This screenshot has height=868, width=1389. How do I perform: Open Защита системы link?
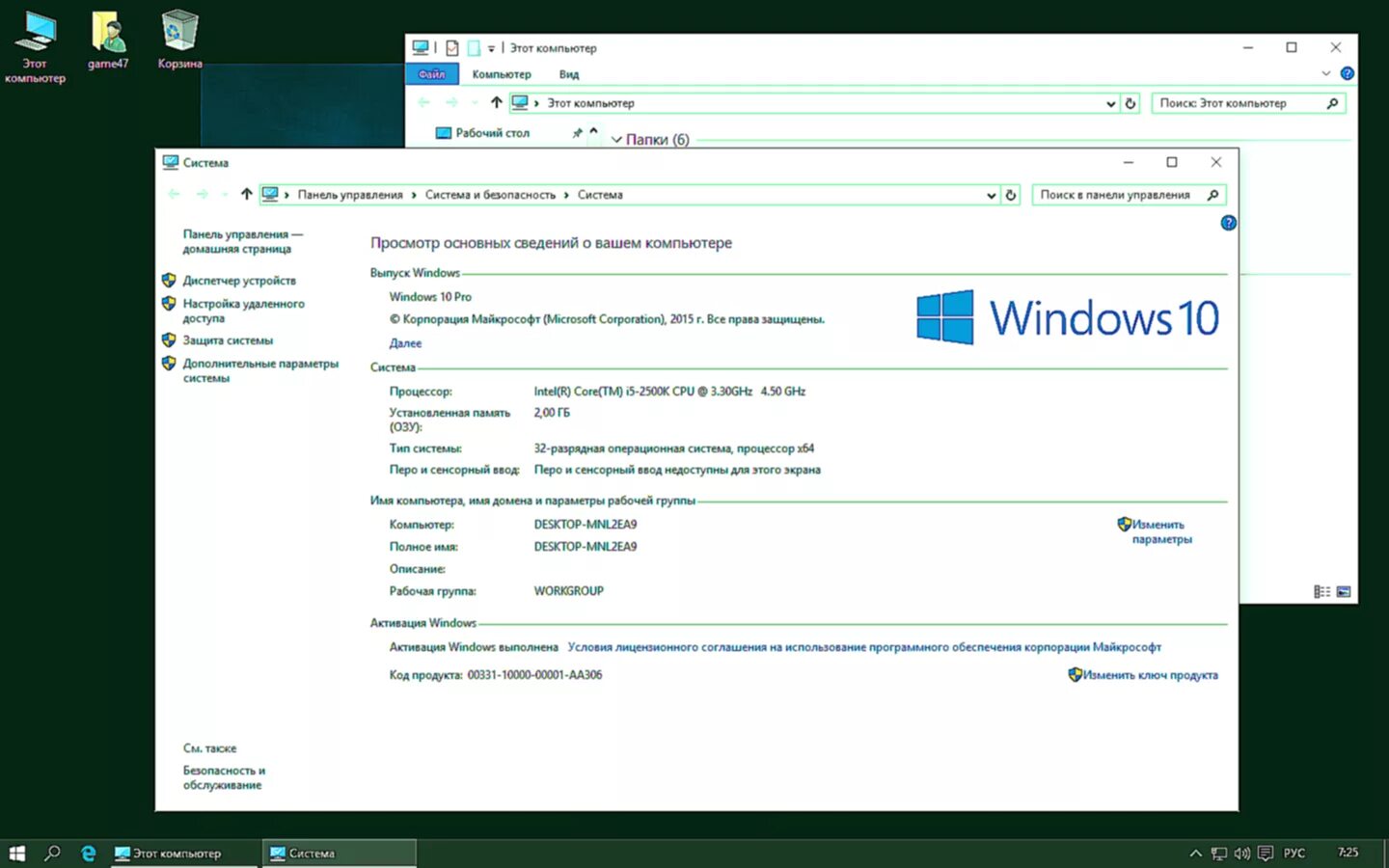228,340
